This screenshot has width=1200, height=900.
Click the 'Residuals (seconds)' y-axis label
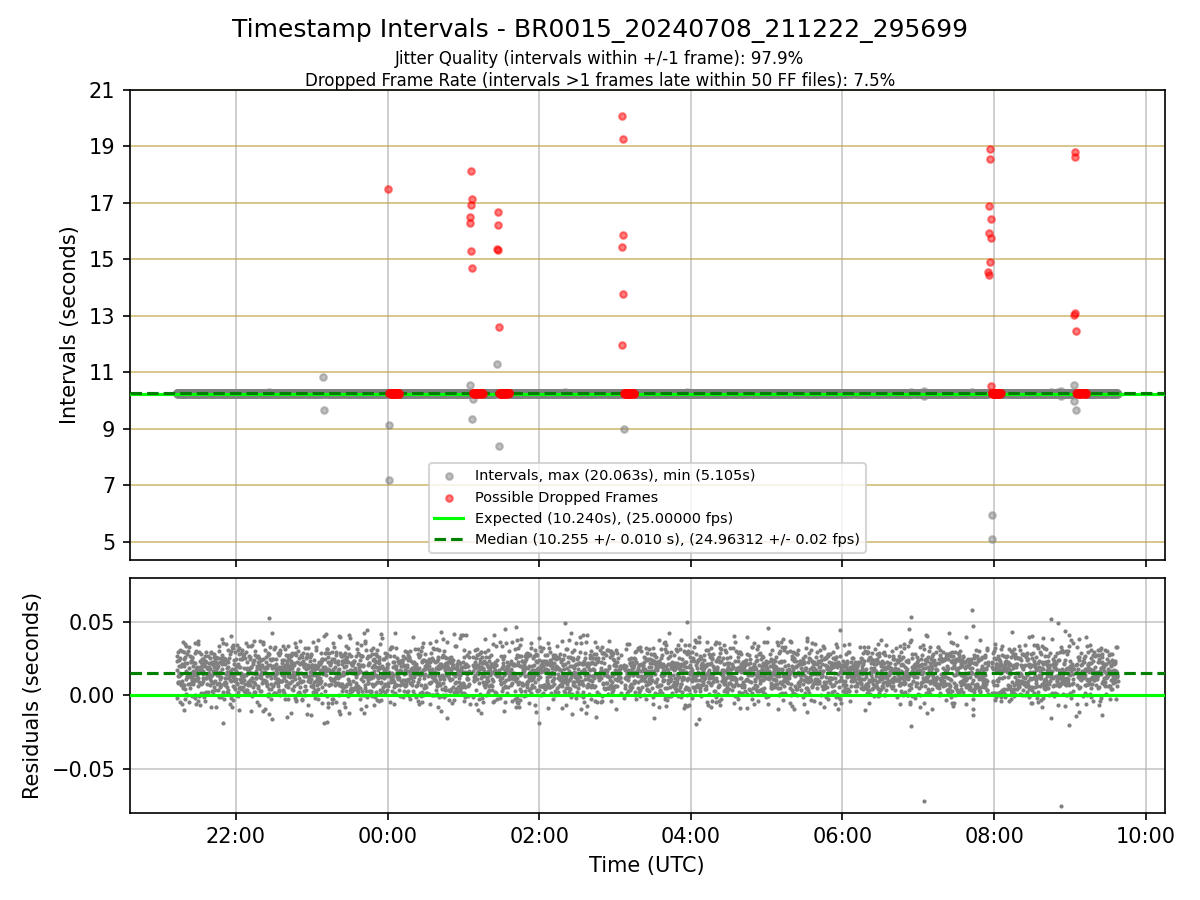point(32,696)
